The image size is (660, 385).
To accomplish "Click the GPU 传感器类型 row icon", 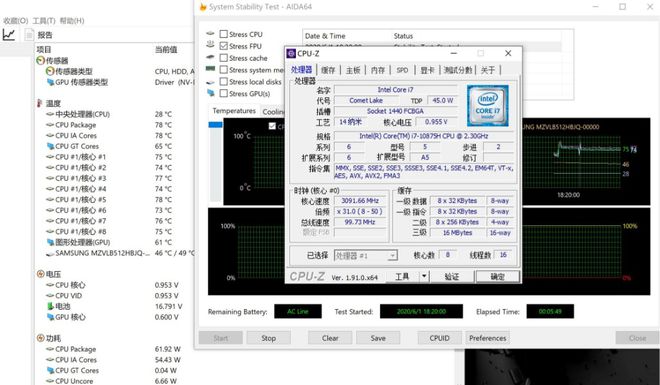I will coord(50,82).
